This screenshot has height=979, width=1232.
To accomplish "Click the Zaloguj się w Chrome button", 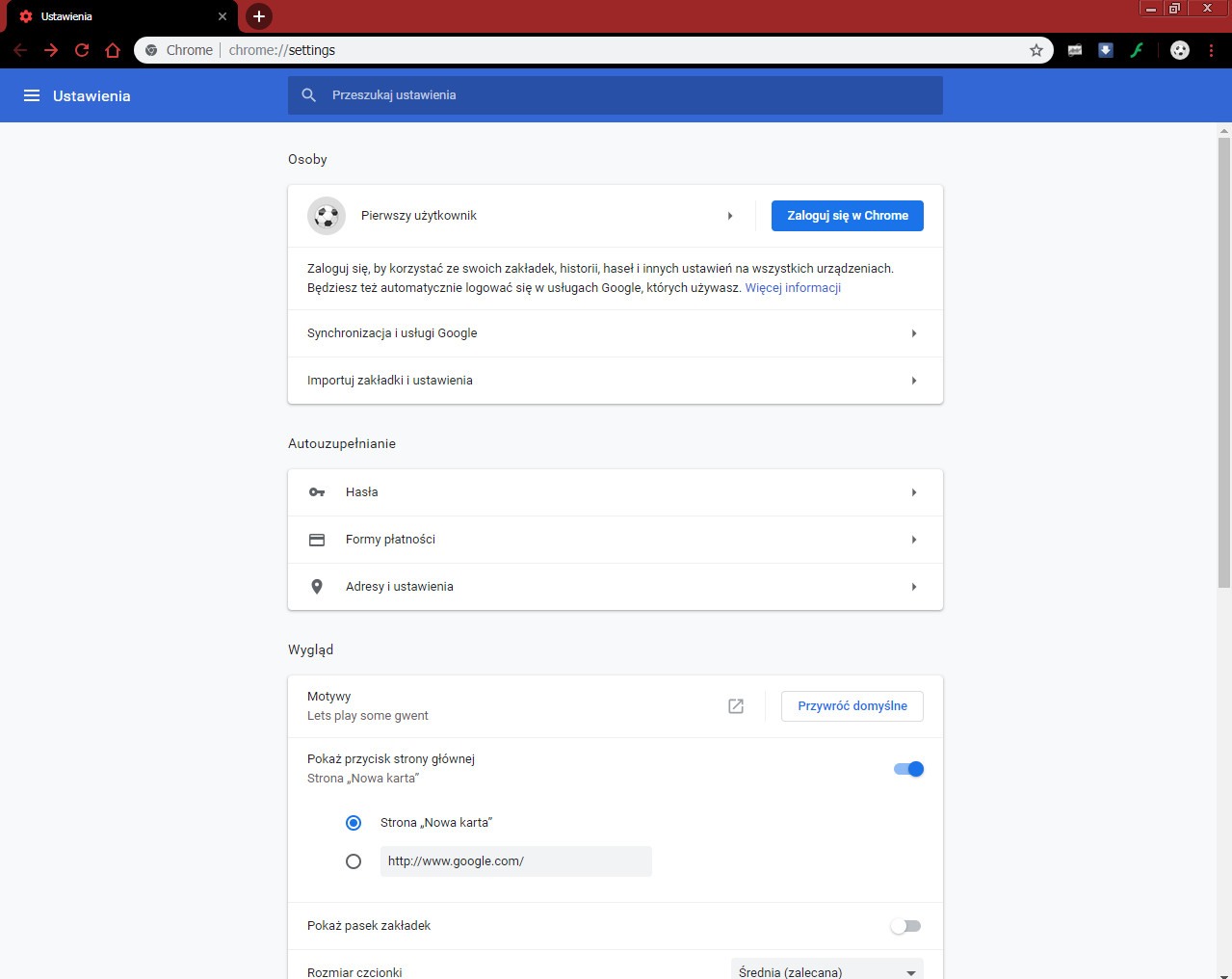I will [x=848, y=216].
